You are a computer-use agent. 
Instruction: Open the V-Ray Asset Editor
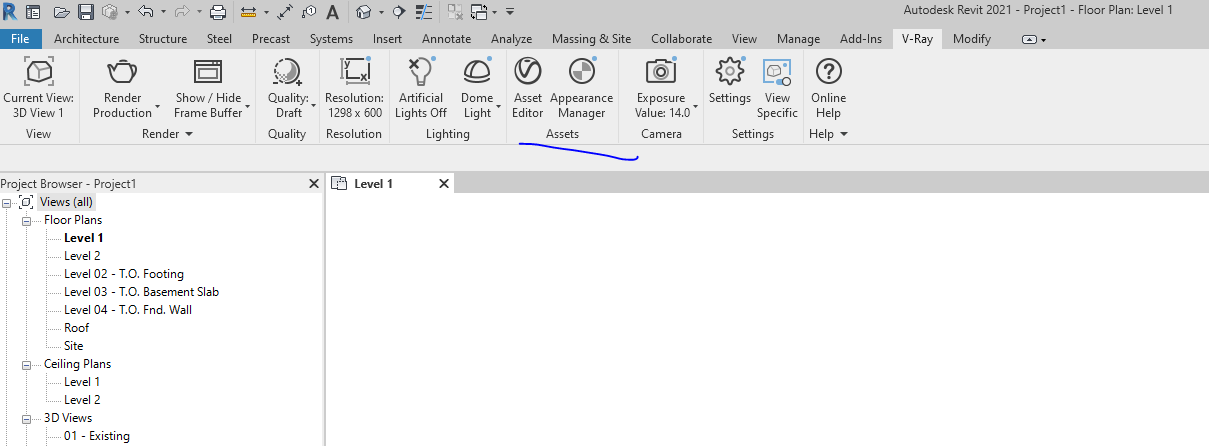[x=527, y=88]
